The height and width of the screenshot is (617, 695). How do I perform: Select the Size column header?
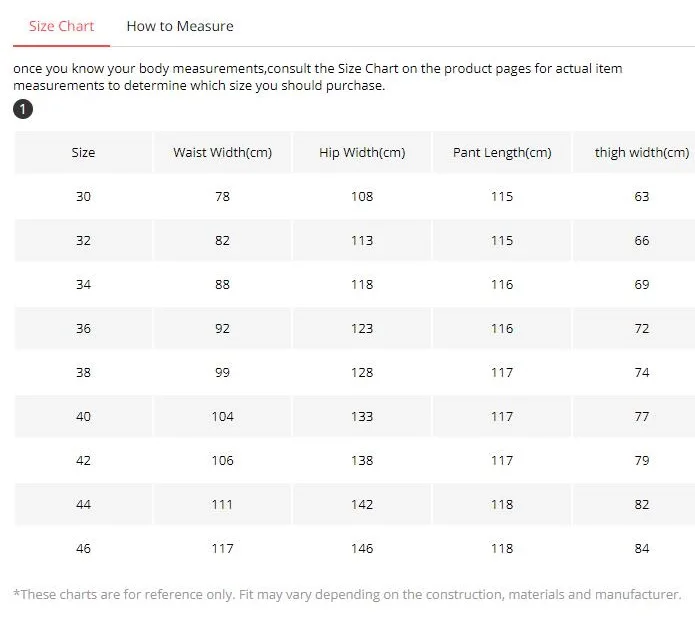[83, 152]
